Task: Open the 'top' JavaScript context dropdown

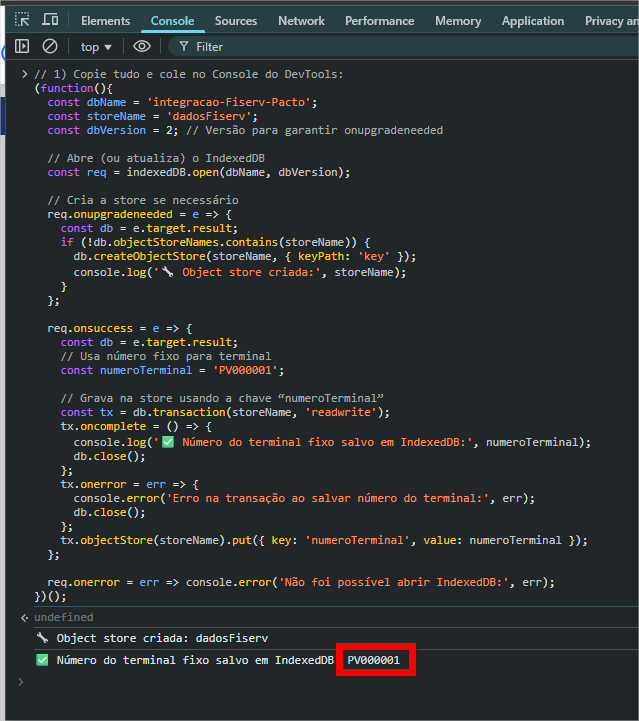Action: pyautogui.click(x=96, y=46)
